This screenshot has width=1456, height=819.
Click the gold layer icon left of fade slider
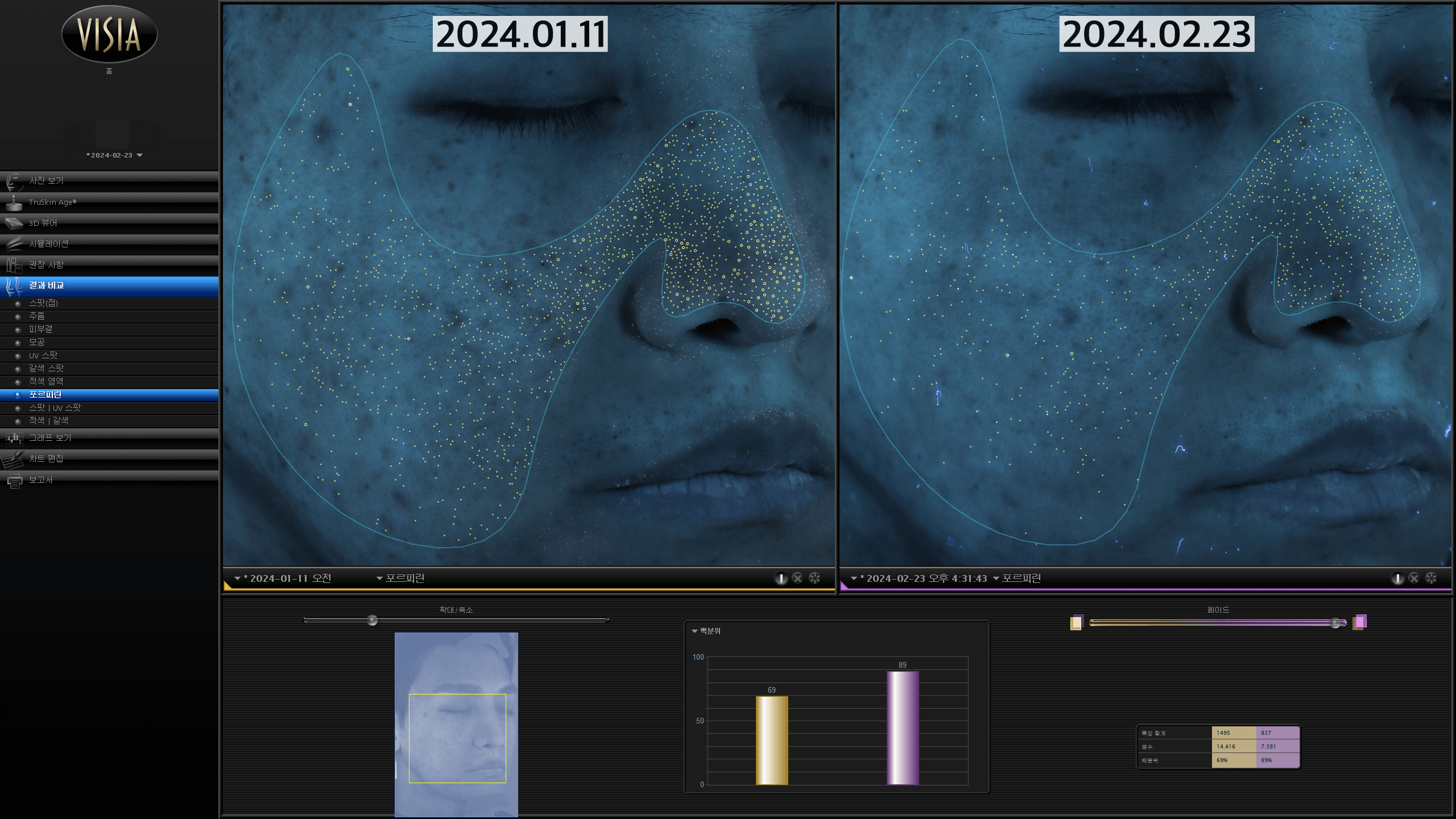click(x=1077, y=622)
